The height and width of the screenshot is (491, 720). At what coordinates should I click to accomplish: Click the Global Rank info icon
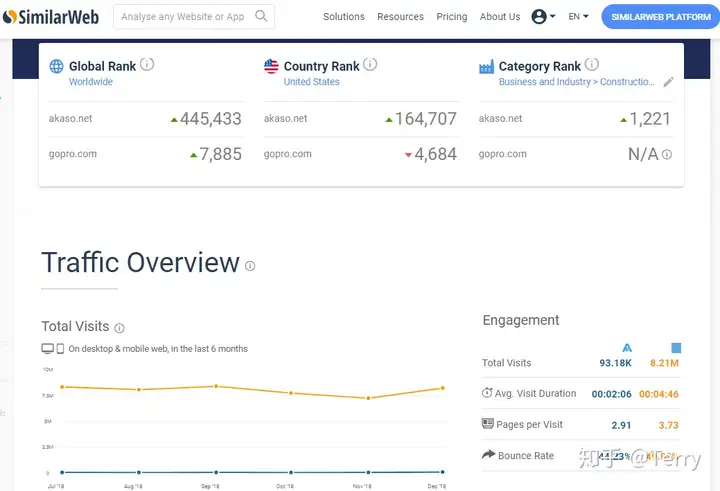tap(147, 64)
